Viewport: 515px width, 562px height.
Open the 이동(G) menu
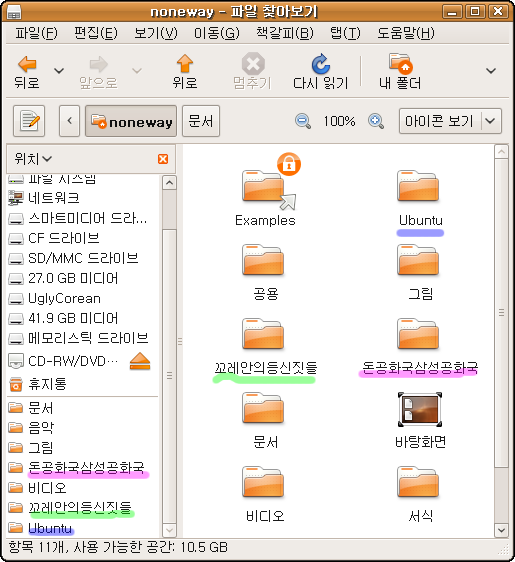click(x=216, y=33)
